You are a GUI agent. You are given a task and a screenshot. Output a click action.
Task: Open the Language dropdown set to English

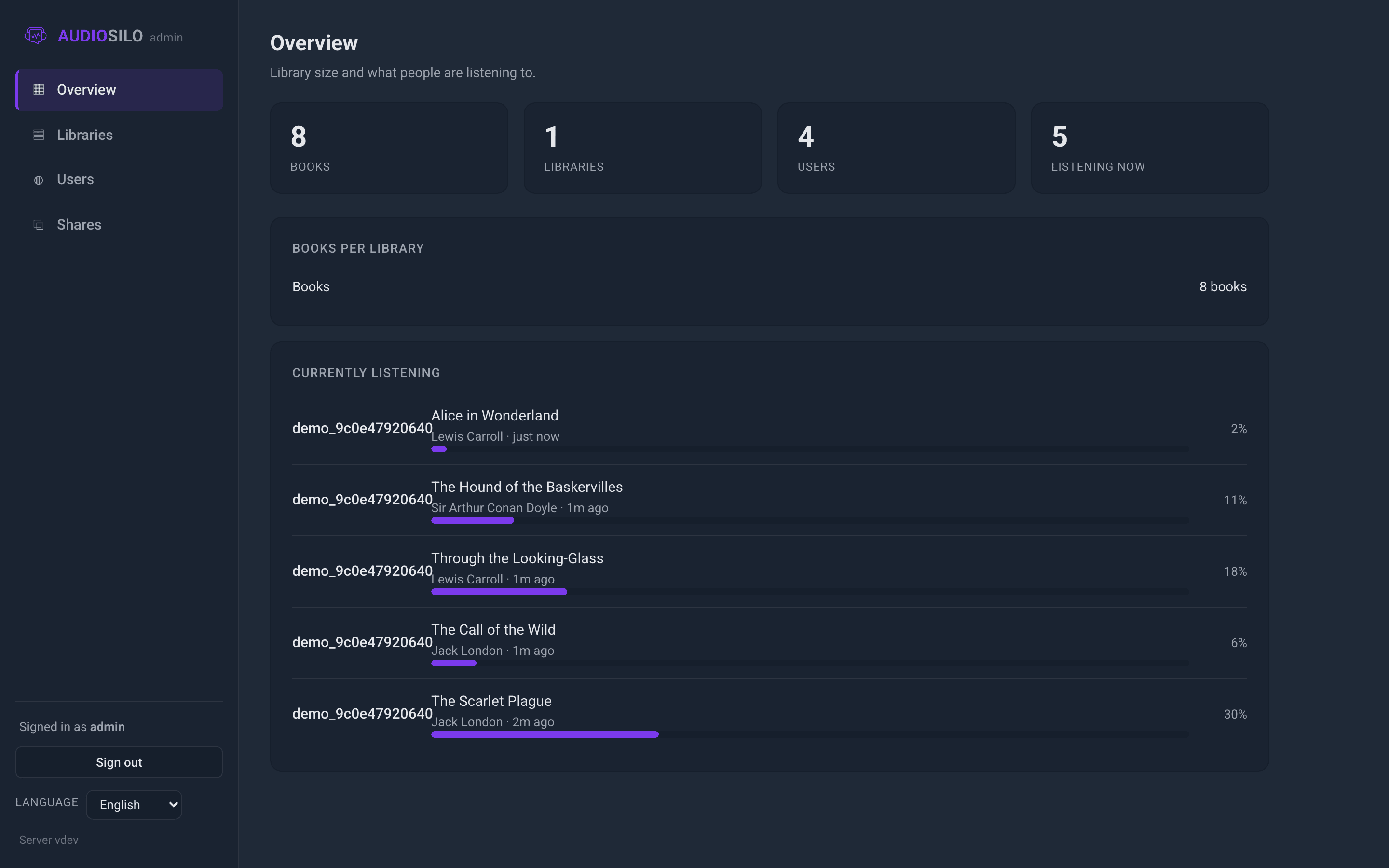pyautogui.click(x=134, y=805)
